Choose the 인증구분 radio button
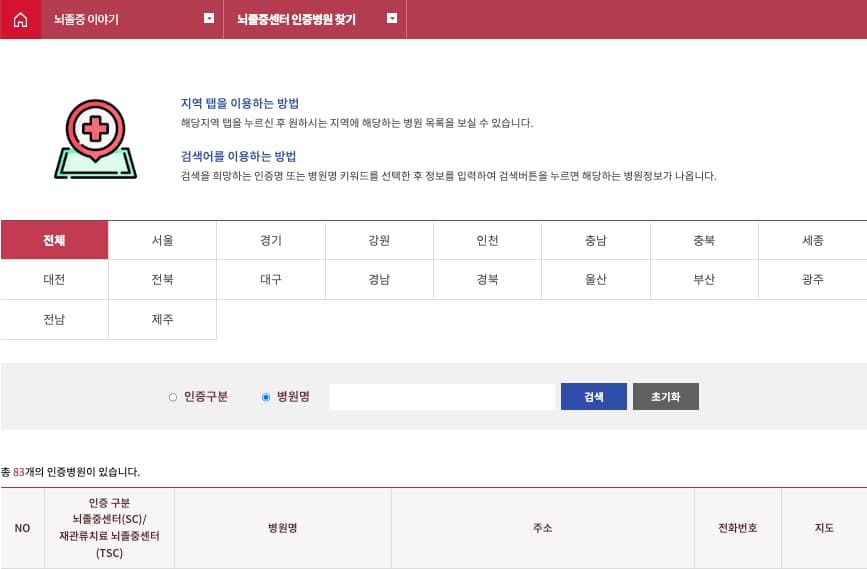The width and height of the screenshot is (867, 569). click(x=173, y=397)
